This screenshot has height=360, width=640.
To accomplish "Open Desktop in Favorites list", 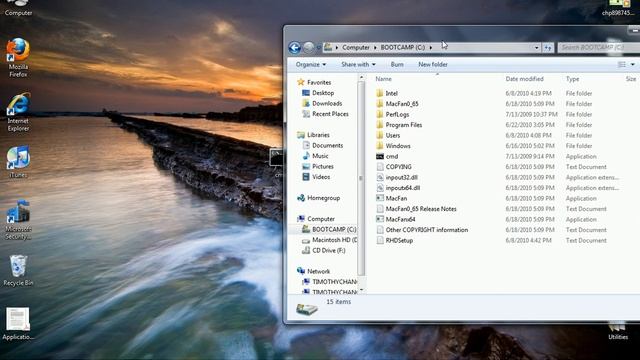I will pos(318,93).
